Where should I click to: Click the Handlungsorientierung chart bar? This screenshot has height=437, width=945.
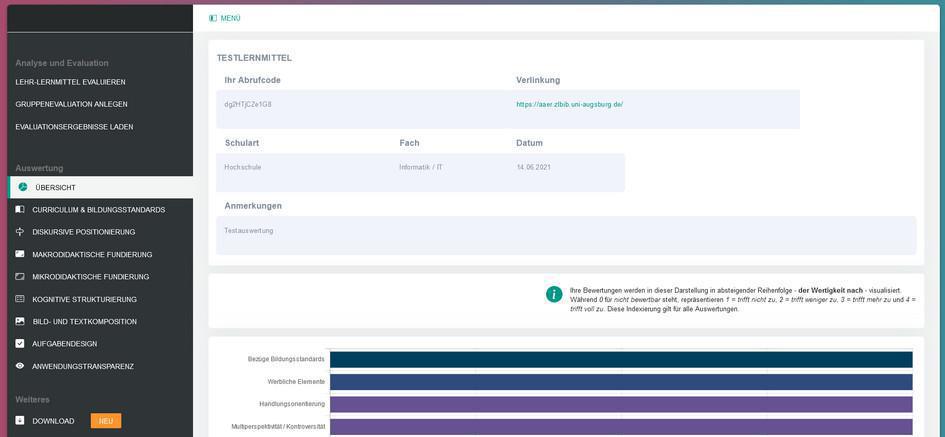[620, 404]
